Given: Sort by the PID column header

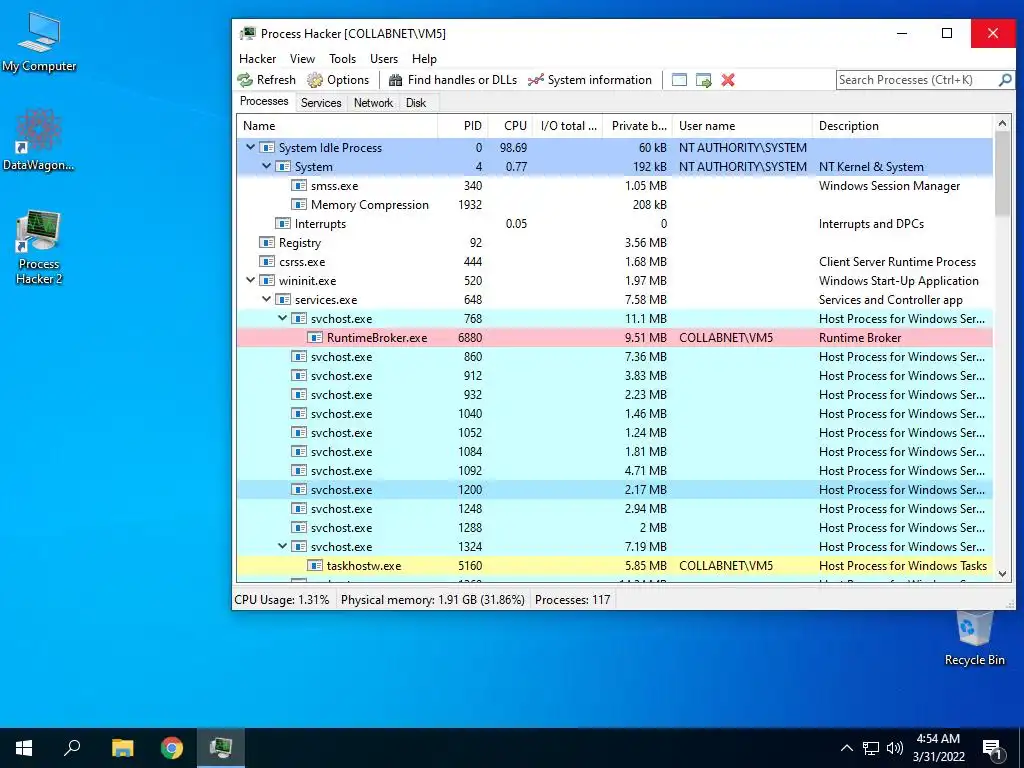Looking at the screenshot, I should click(462, 126).
